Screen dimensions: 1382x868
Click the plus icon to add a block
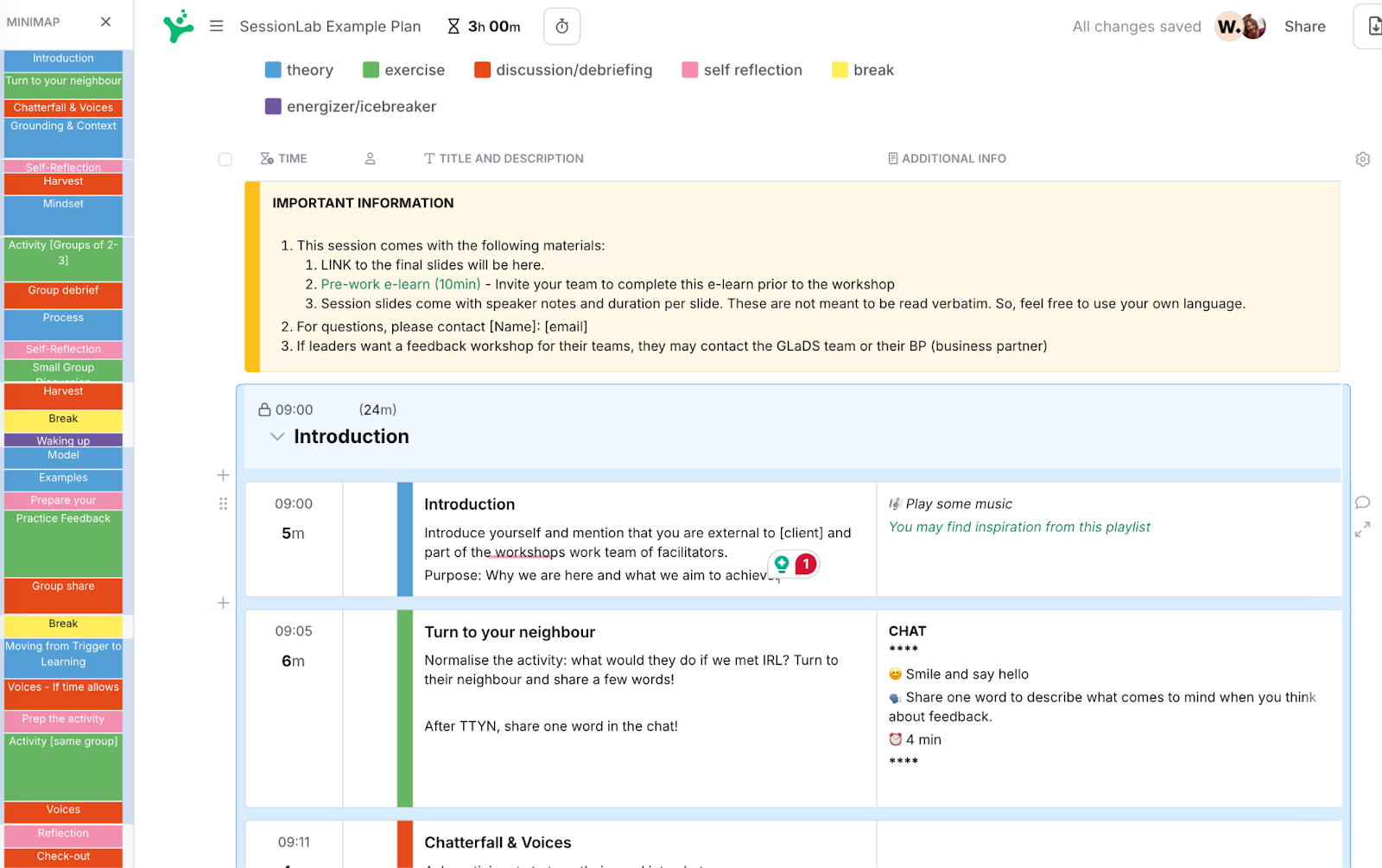(x=223, y=475)
